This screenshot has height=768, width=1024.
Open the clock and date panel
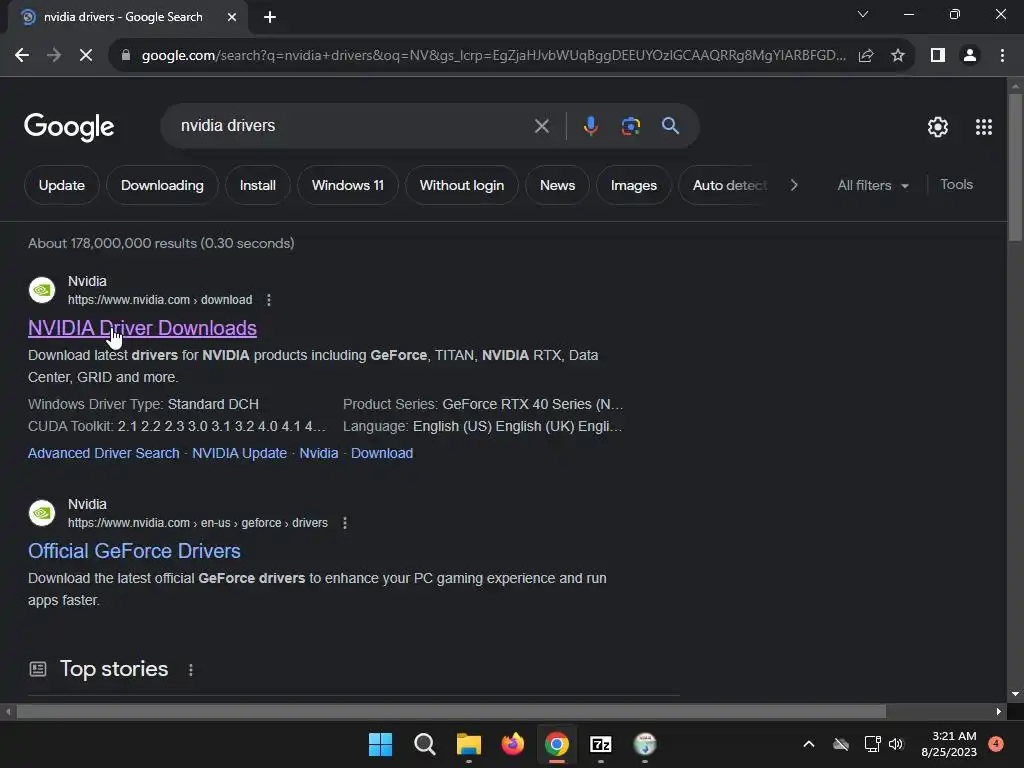tap(949, 744)
